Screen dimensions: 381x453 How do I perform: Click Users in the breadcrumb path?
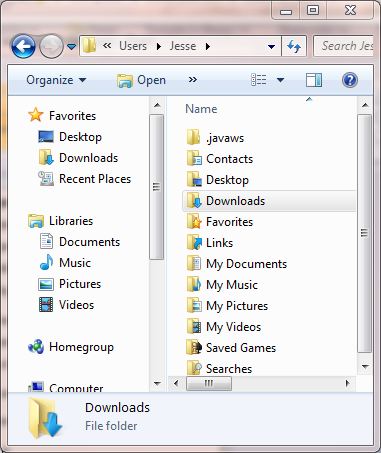tap(133, 46)
